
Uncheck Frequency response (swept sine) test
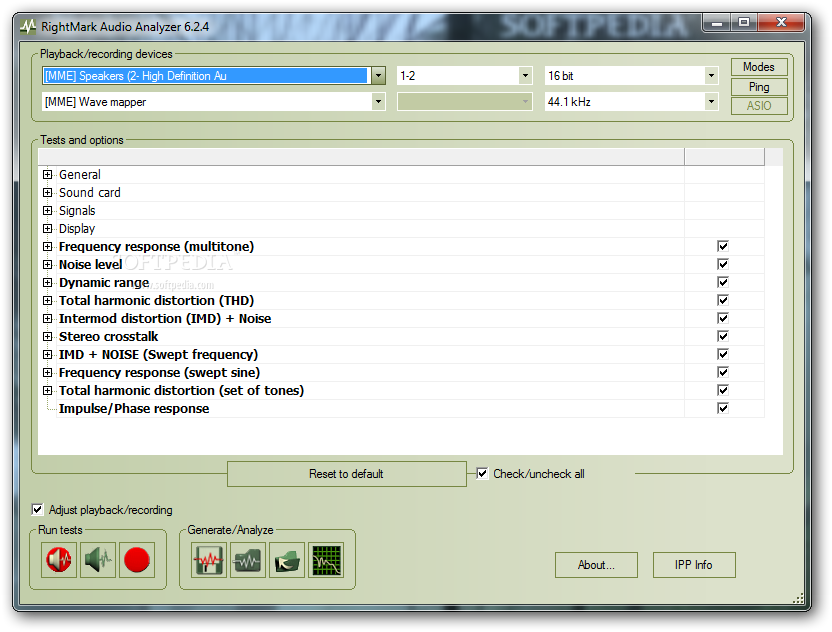point(723,373)
